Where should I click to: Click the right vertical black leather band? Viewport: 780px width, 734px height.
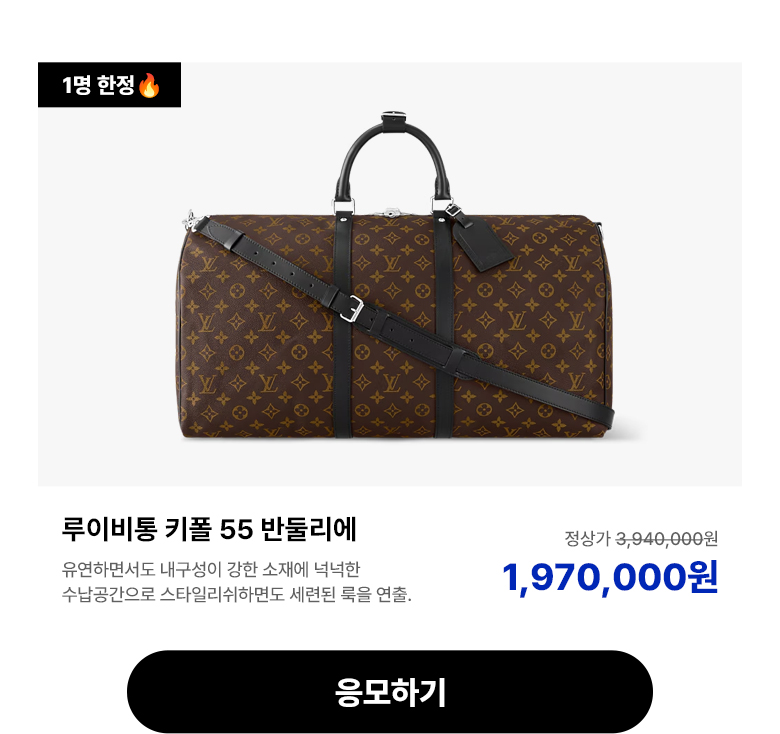(x=443, y=326)
